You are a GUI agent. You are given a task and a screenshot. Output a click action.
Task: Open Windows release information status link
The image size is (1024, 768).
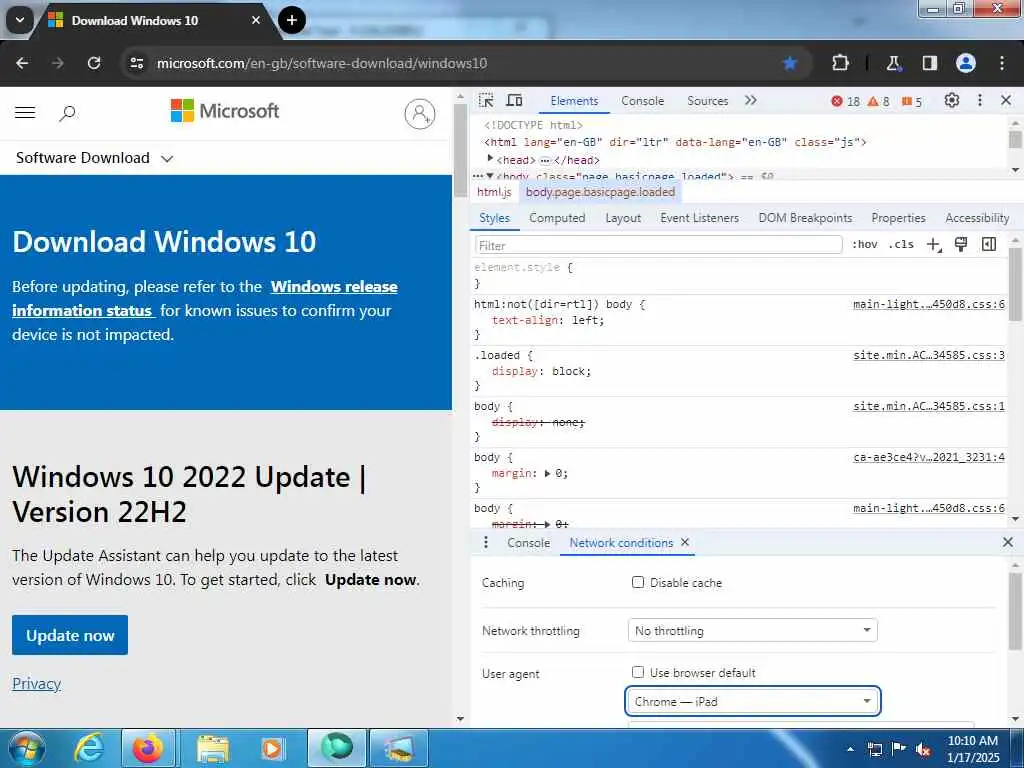[205, 298]
